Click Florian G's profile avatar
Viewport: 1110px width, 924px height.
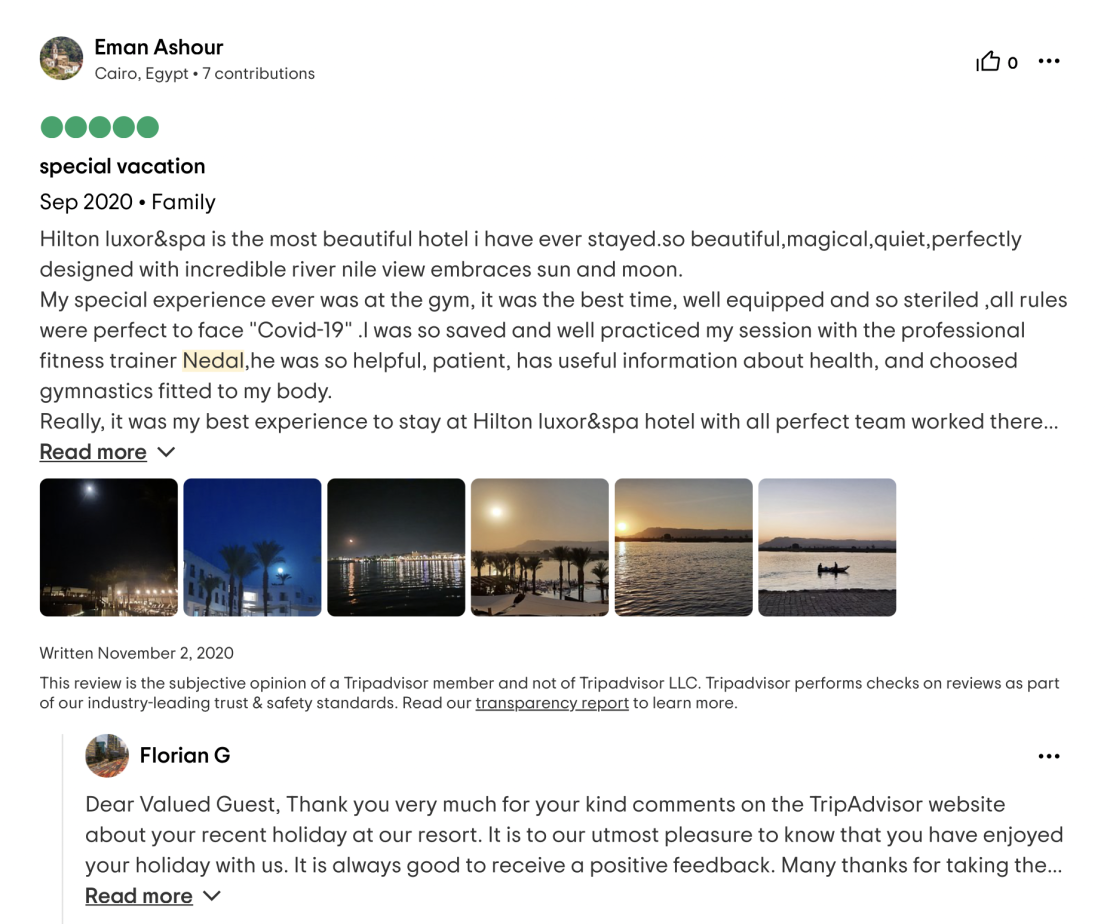(x=107, y=755)
